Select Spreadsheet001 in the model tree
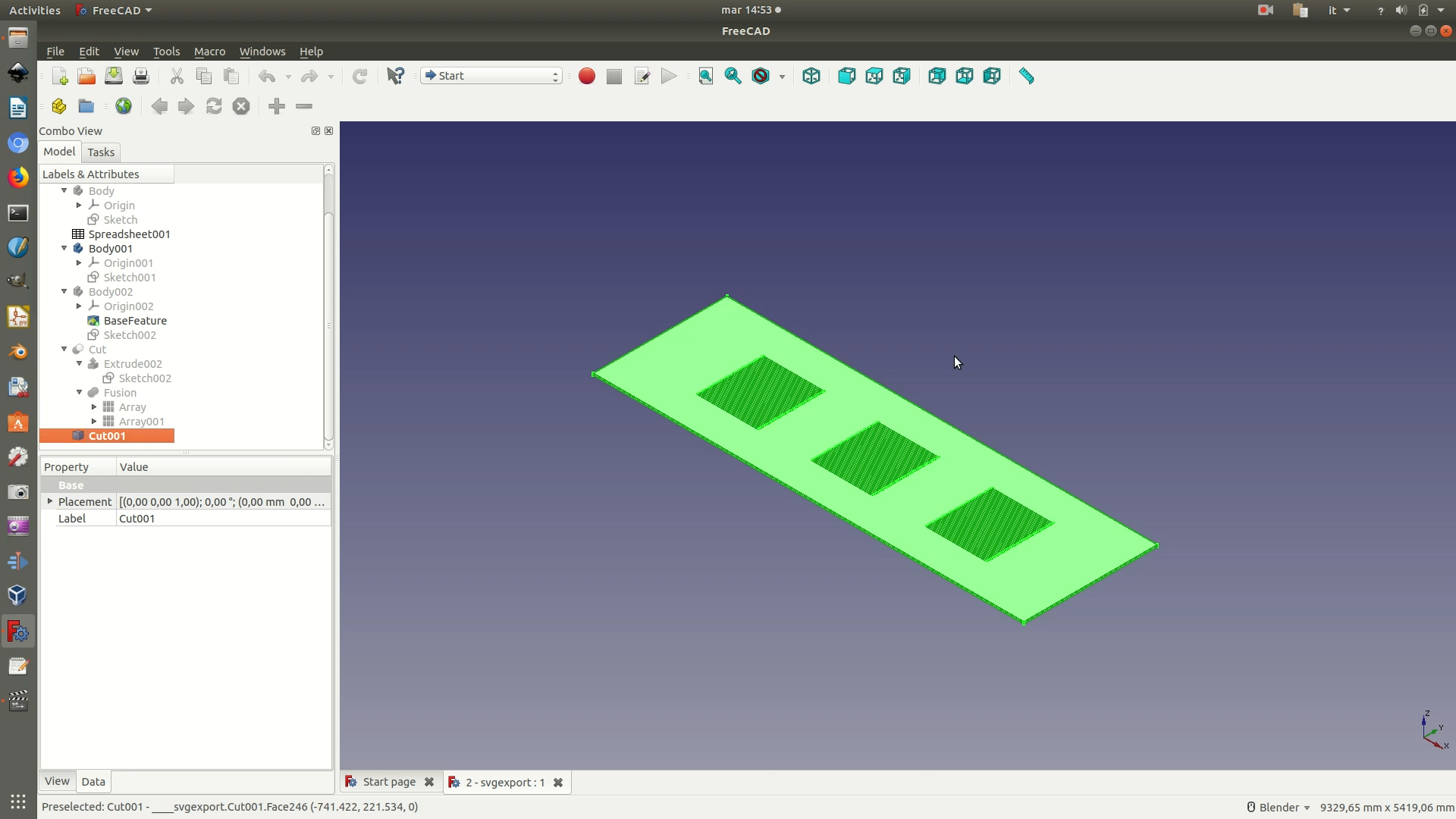The image size is (1456, 819). point(129,234)
